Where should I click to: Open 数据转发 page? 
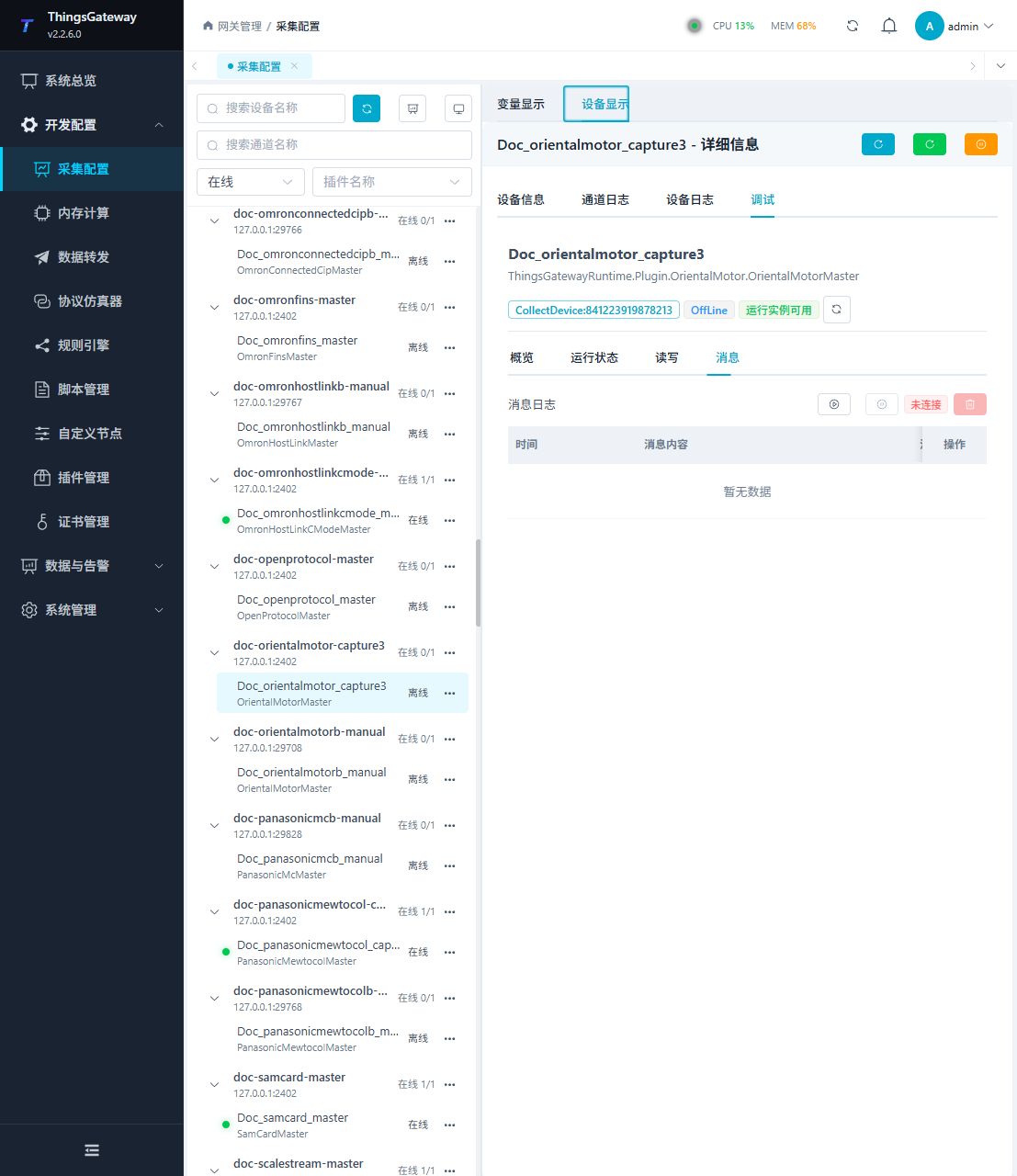coord(92,257)
